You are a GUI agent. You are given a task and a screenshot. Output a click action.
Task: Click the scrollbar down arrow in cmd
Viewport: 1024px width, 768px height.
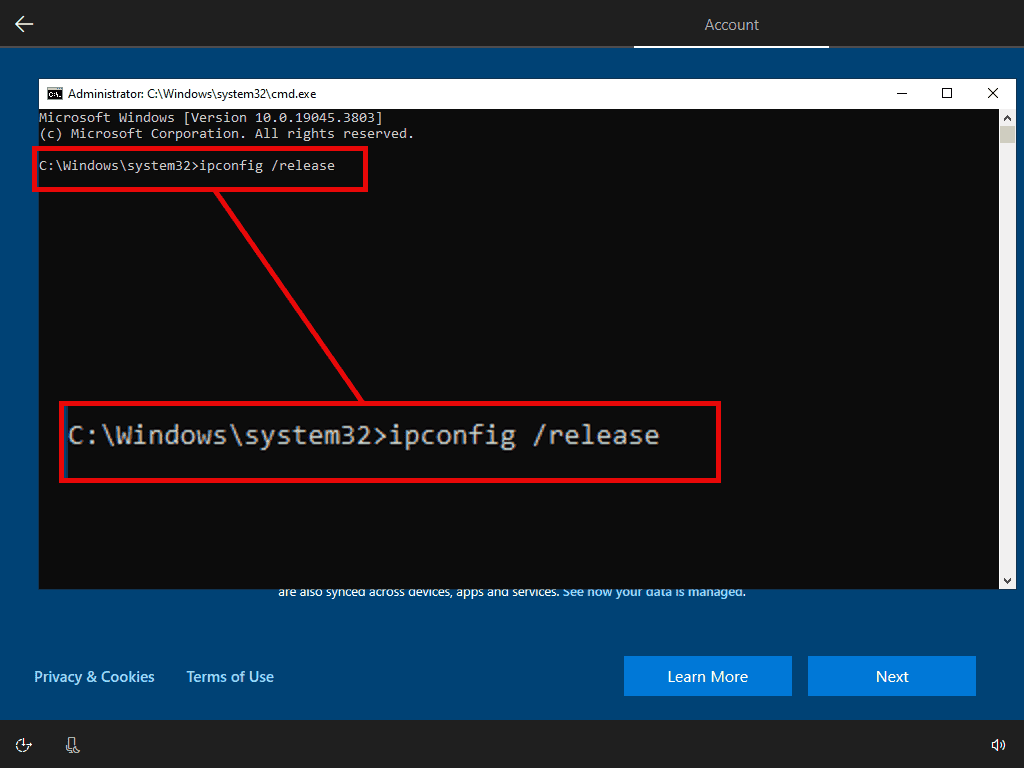(1007, 581)
